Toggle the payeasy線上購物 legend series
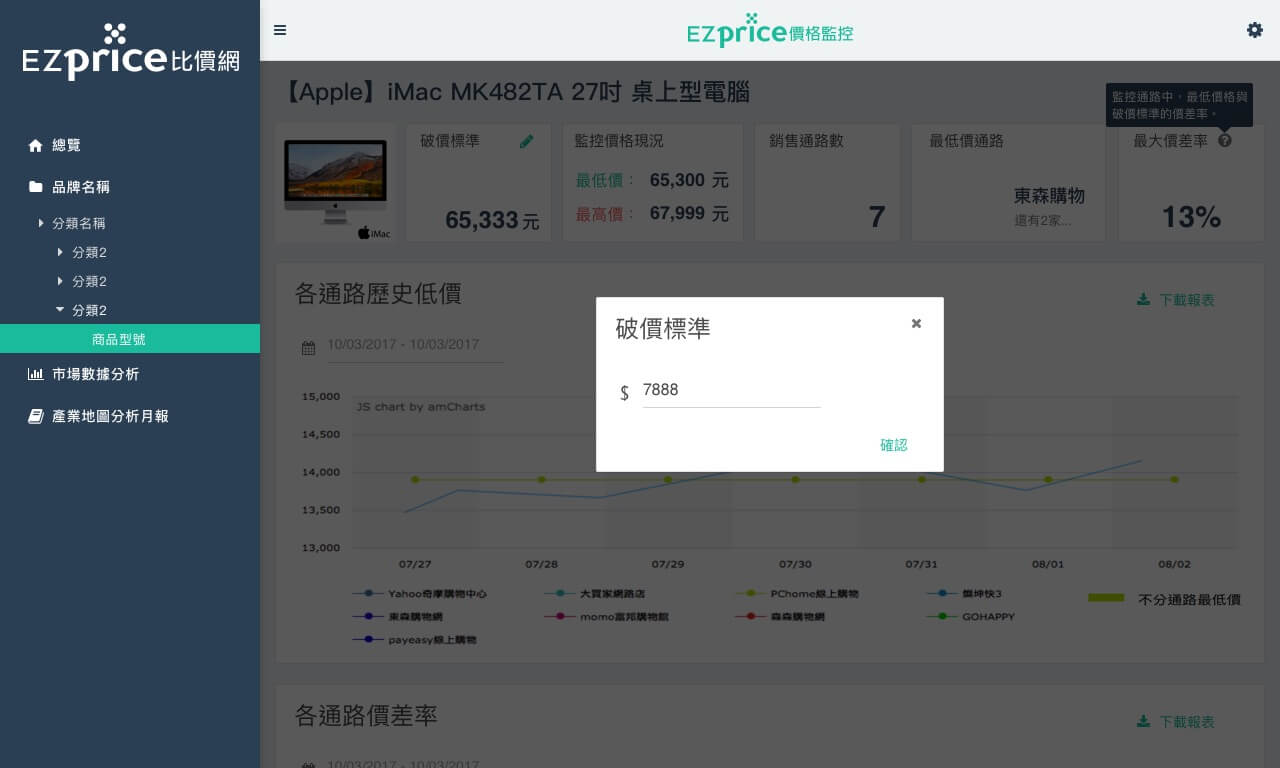Screen dimensions: 1280x768 [x=415, y=640]
